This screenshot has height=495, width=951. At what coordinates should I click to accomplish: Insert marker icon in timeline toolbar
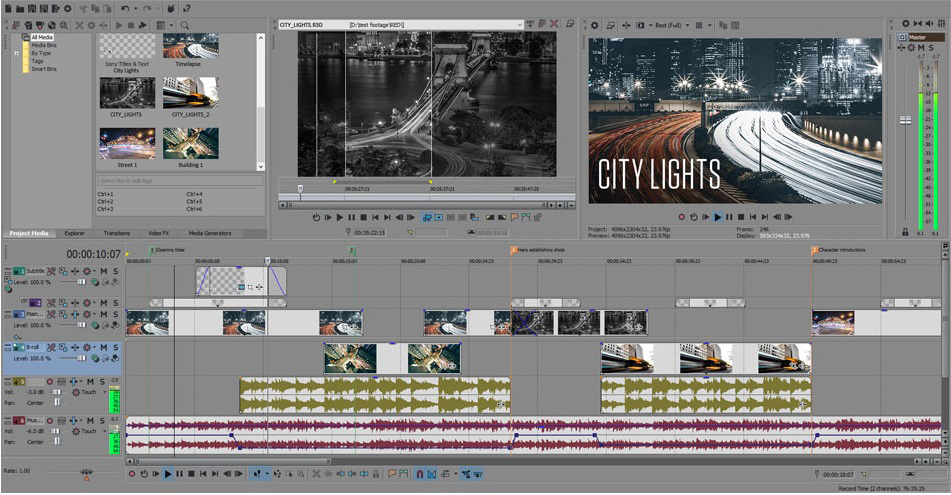[391, 474]
